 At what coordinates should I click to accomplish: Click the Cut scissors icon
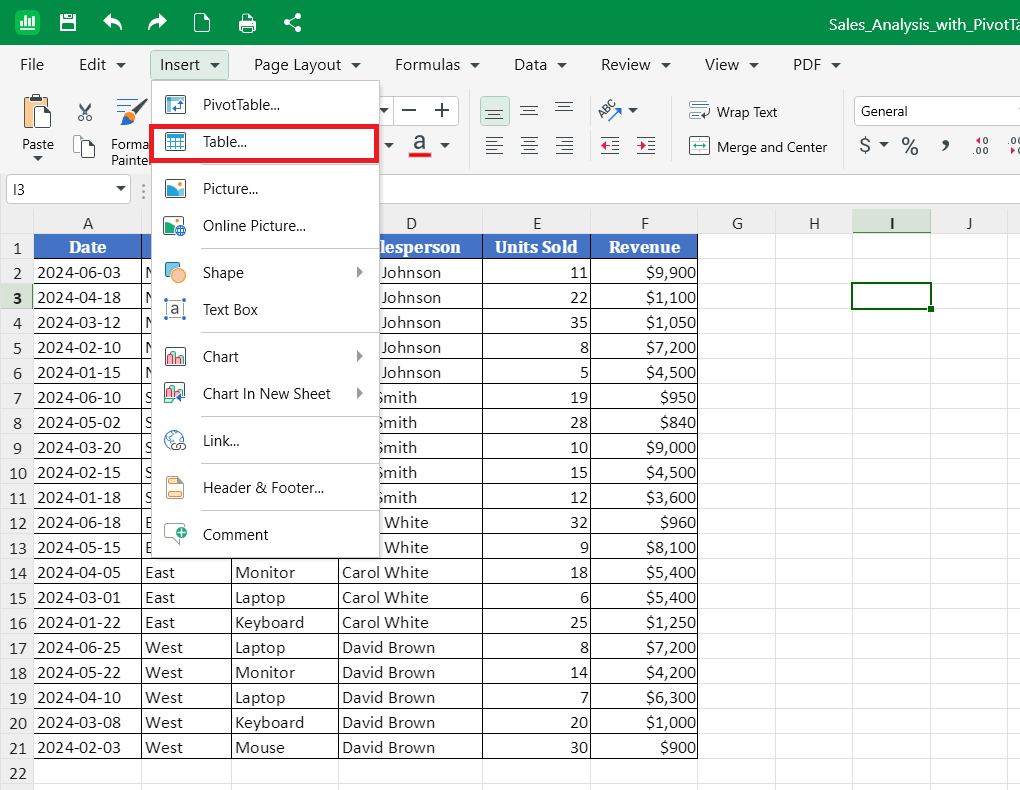point(85,112)
